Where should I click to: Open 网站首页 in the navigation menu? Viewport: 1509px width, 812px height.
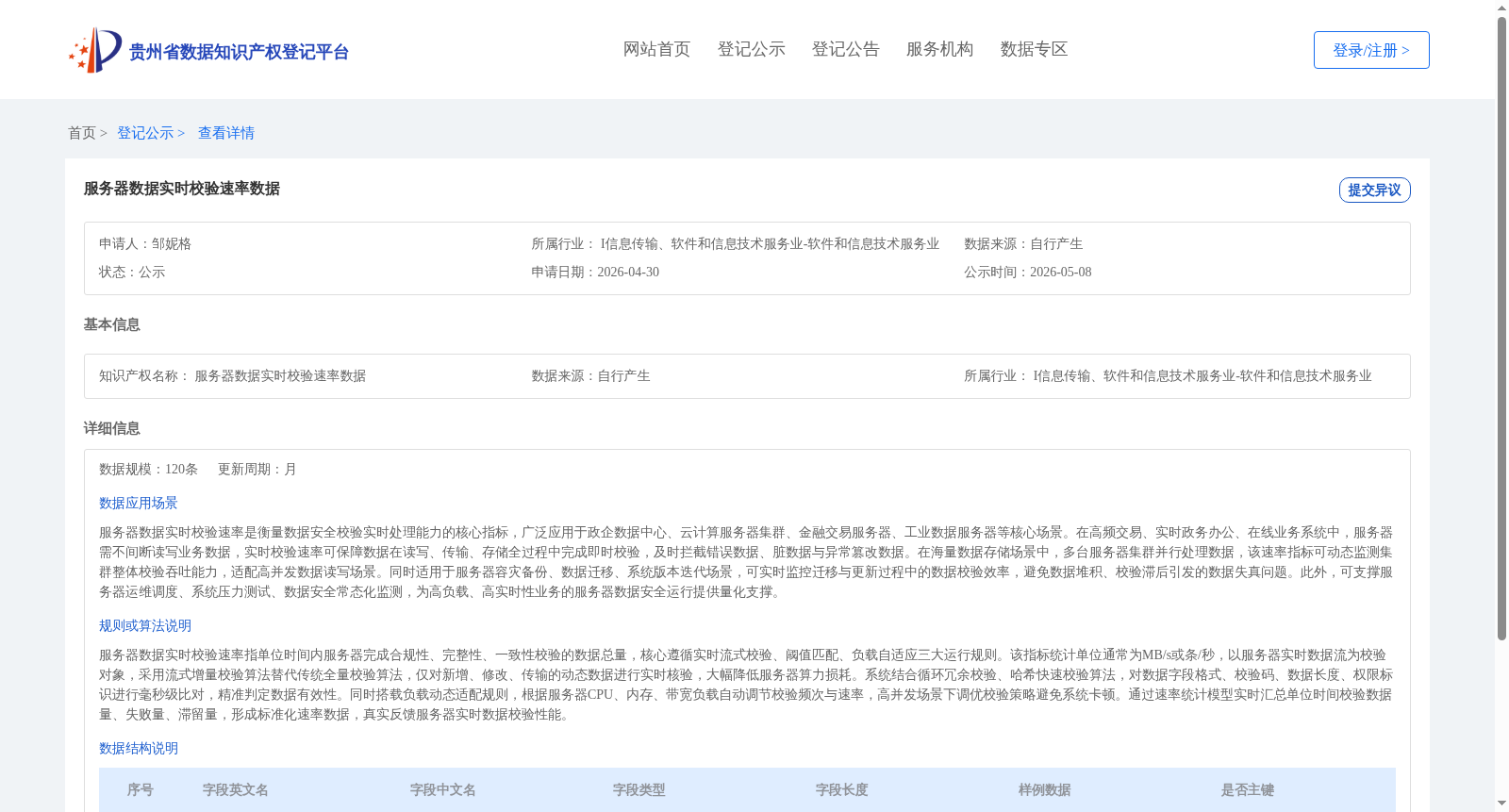coord(656,49)
